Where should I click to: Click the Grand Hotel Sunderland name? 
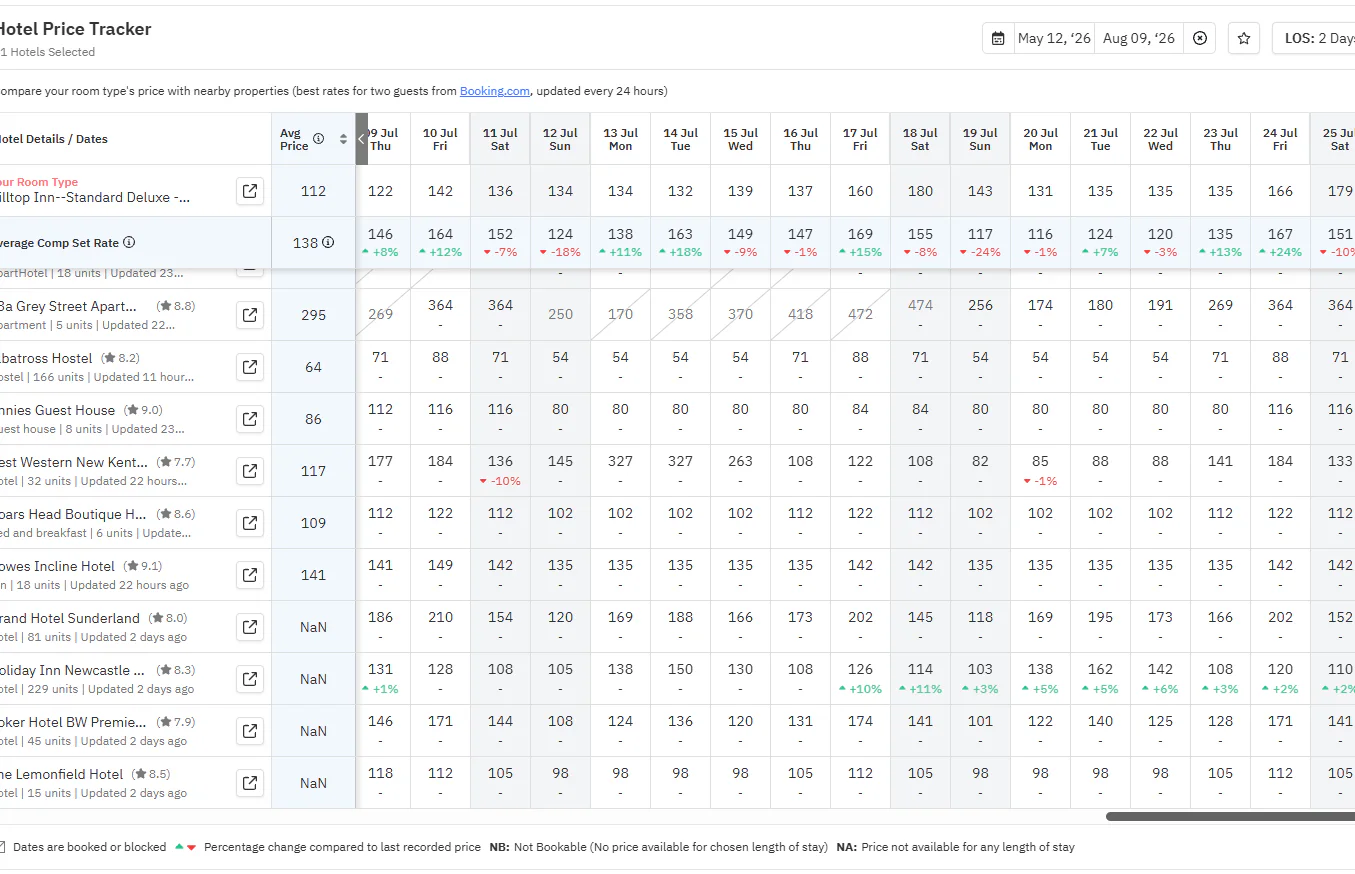[x=69, y=618]
